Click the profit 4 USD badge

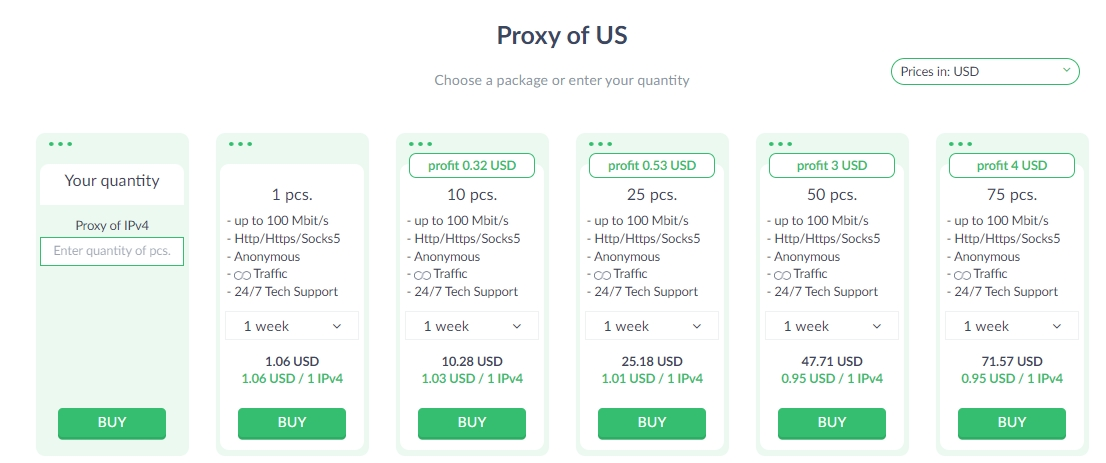(1011, 166)
